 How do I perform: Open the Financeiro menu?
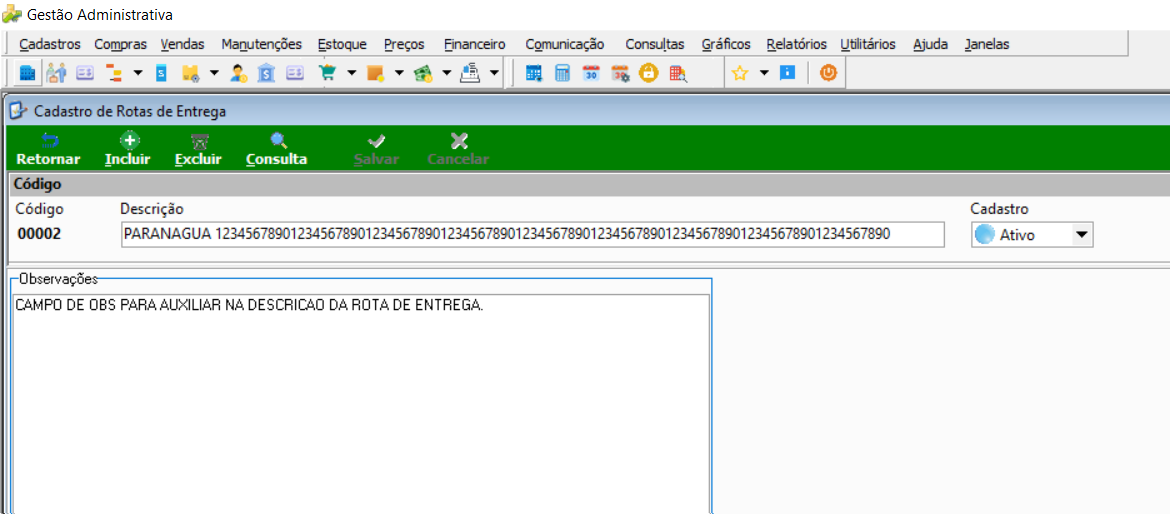(475, 44)
